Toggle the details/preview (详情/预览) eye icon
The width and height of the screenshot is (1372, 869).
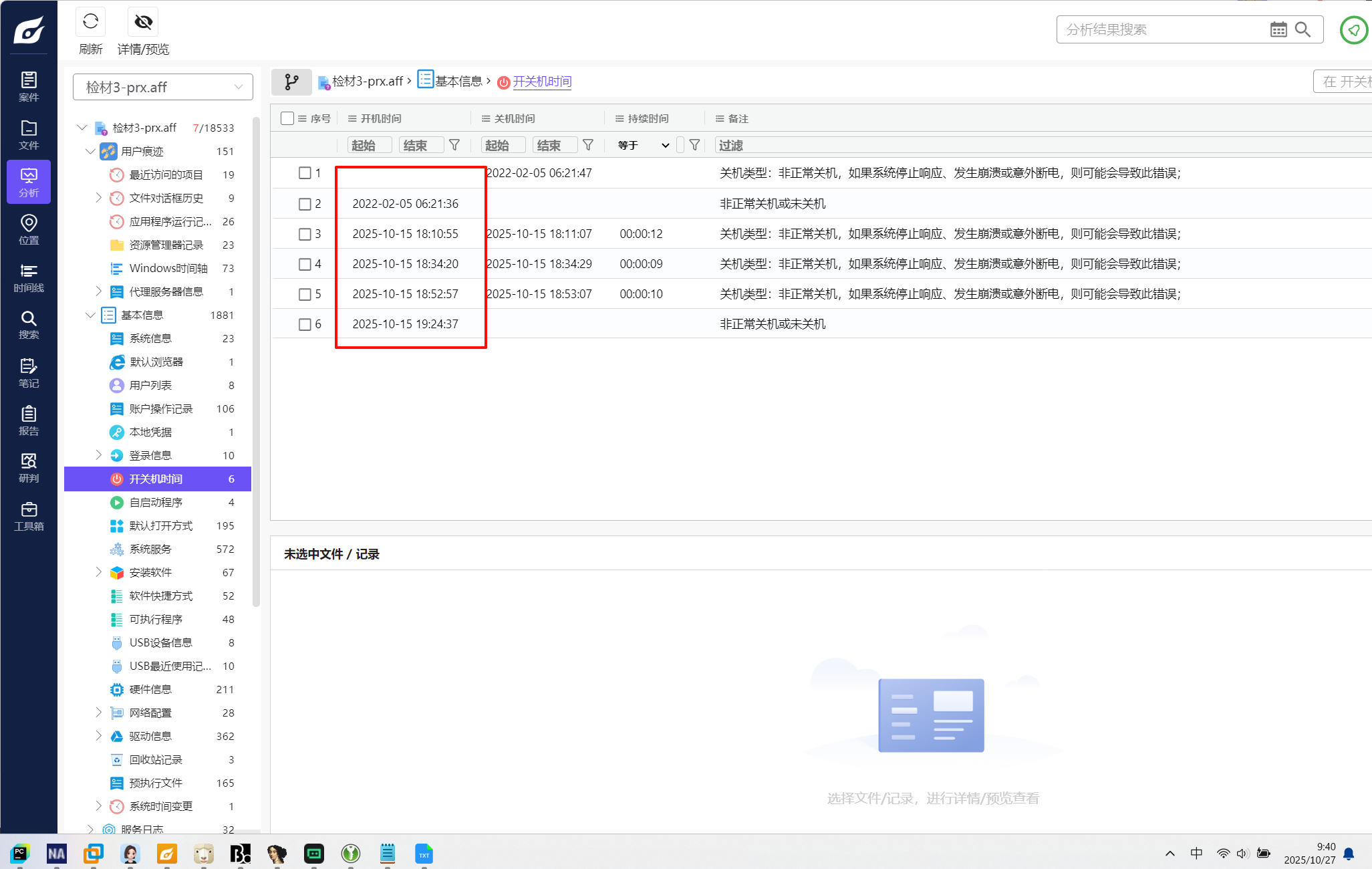(143, 22)
